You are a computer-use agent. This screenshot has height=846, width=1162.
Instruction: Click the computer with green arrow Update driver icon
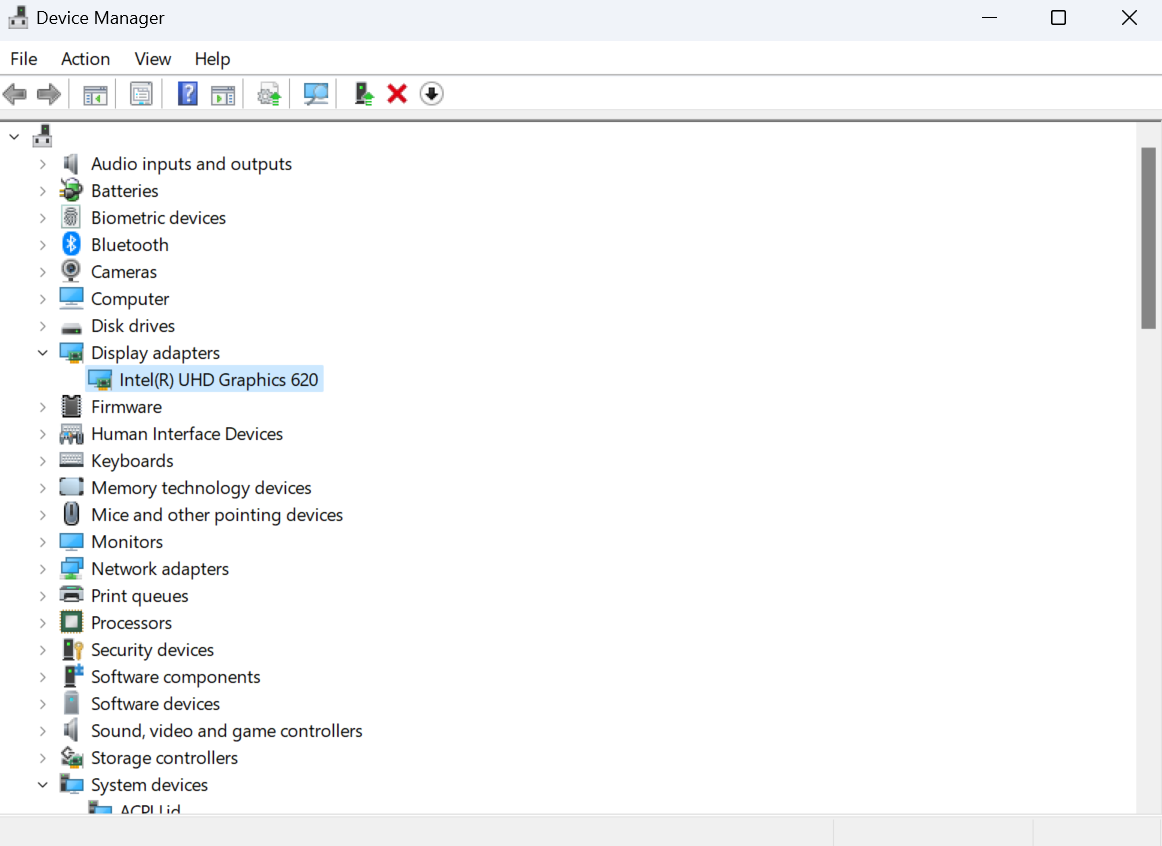click(364, 94)
